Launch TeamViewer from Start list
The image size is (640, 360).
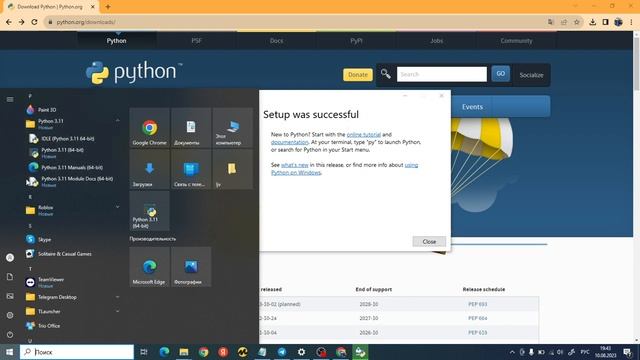[51, 282]
